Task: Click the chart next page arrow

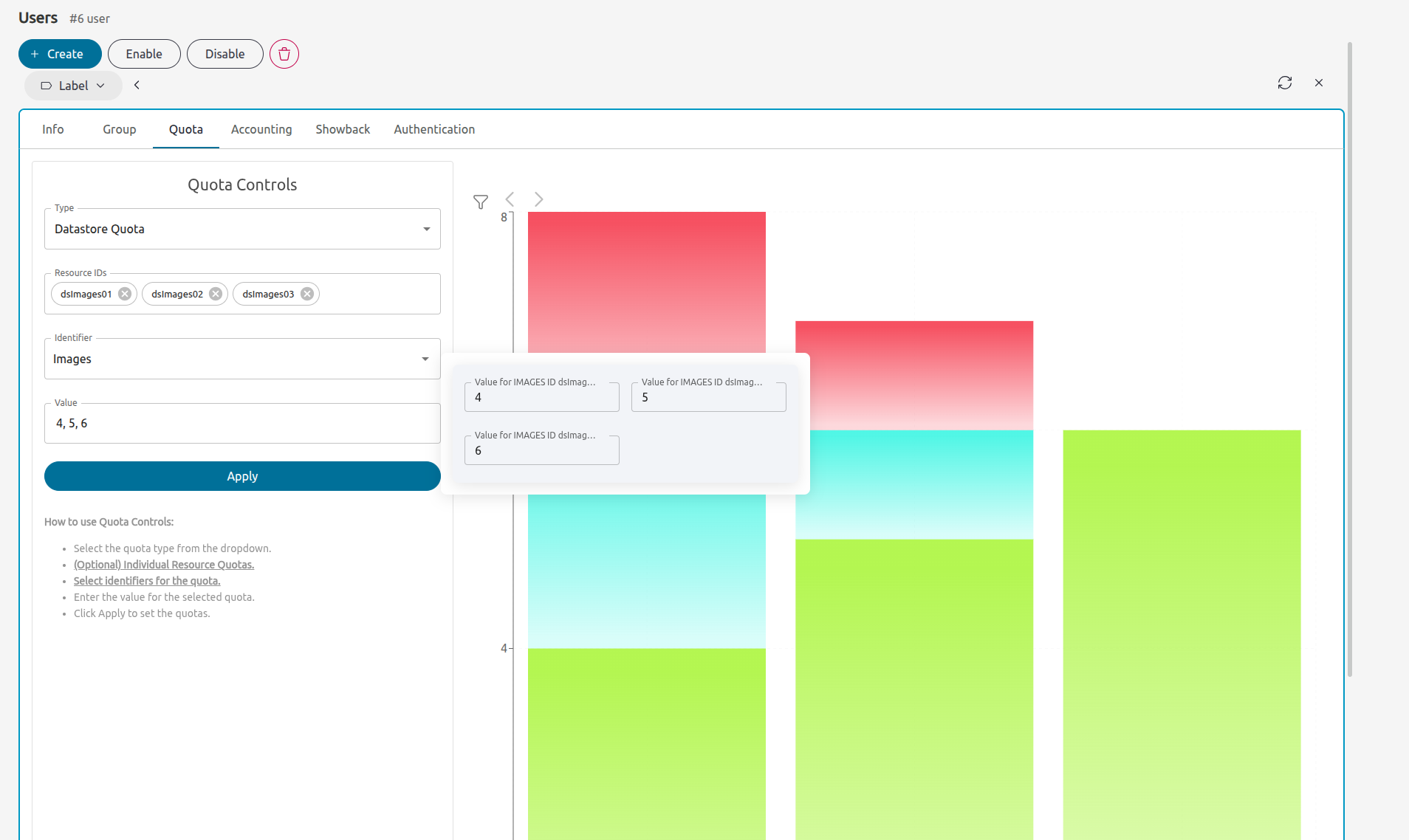Action: [x=539, y=199]
